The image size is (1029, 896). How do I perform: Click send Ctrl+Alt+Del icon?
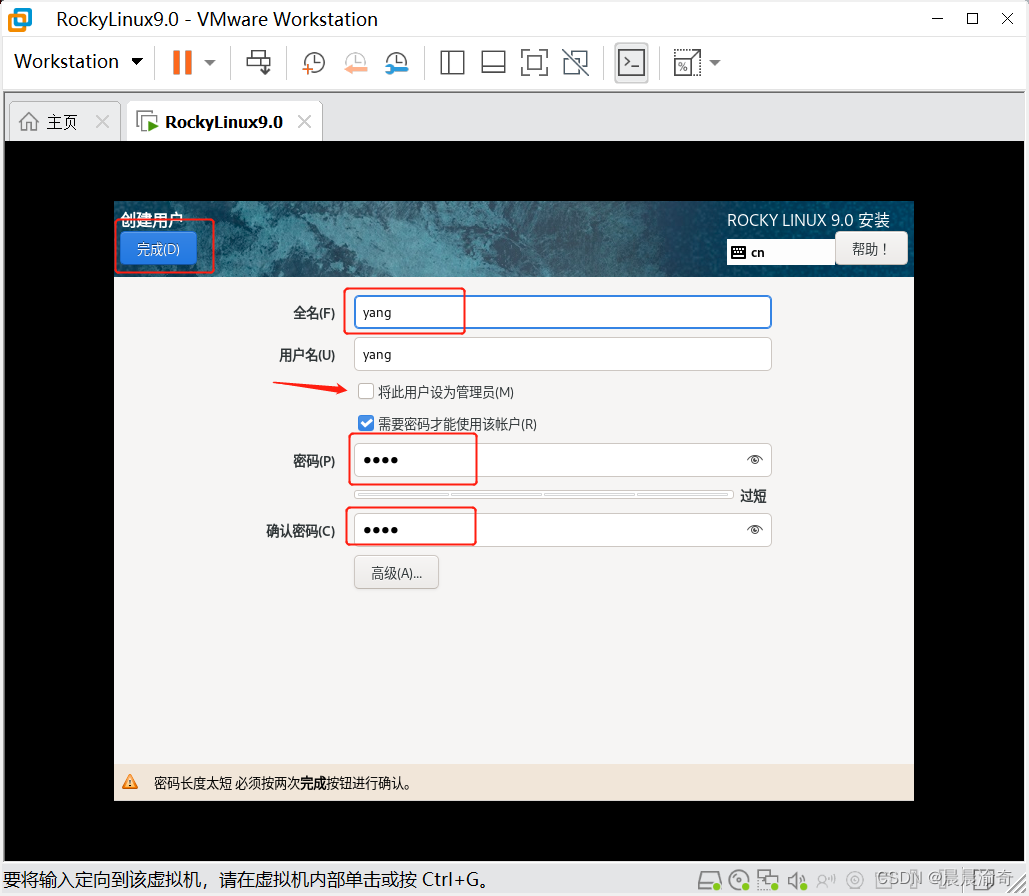point(259,62)
